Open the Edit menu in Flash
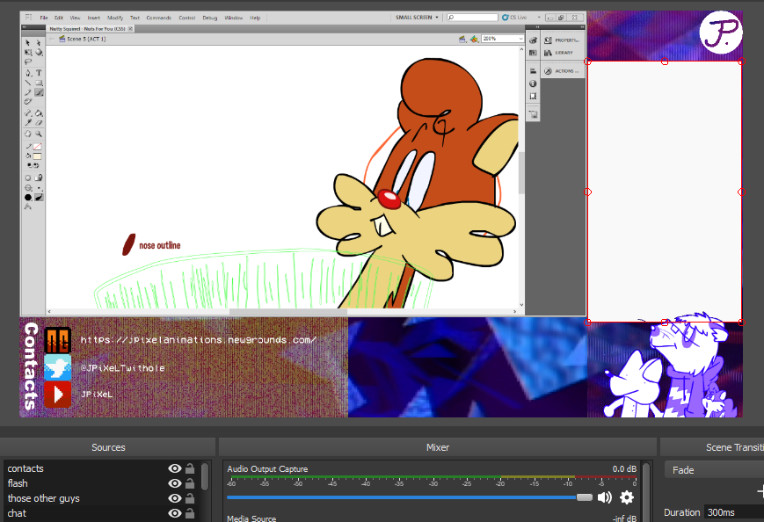Screen dimensions: 764x522 click(58, 18)
